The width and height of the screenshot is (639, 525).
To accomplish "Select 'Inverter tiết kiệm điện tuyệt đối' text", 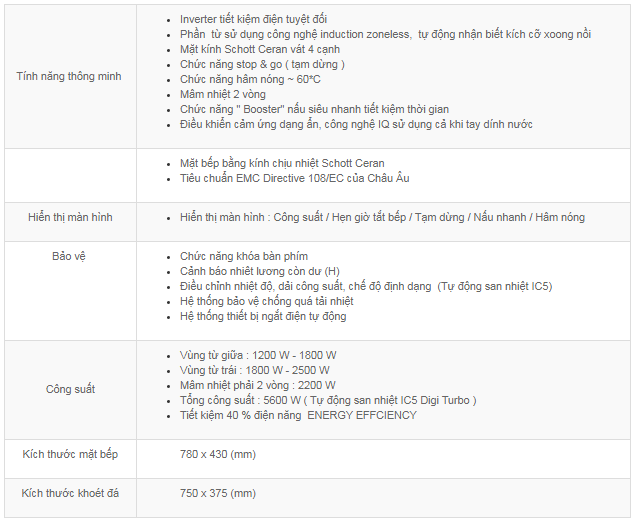I will tap(253, 19).
